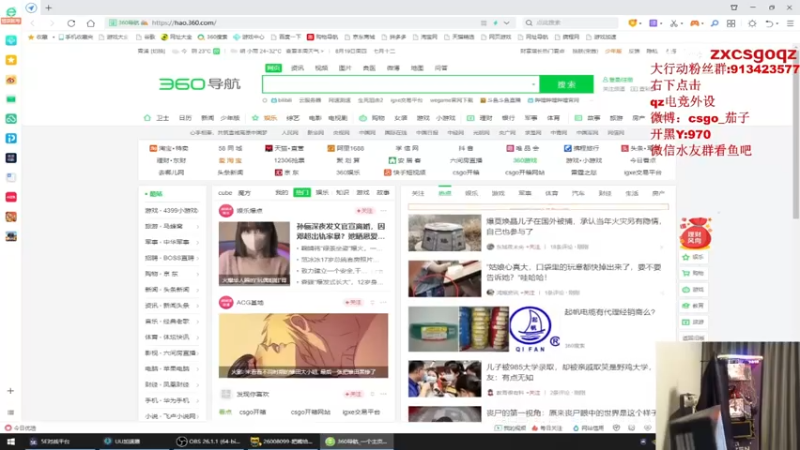This screenshot has height=450, width=800.
Task: Open the screenshot scissors tool
Action: [x=673, y=23]
